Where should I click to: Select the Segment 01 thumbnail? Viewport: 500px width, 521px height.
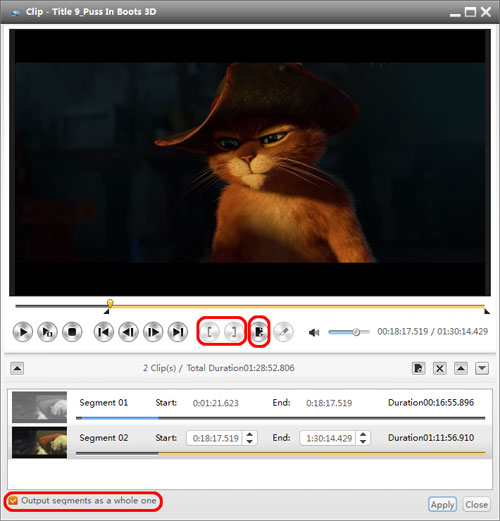point(39,407)
